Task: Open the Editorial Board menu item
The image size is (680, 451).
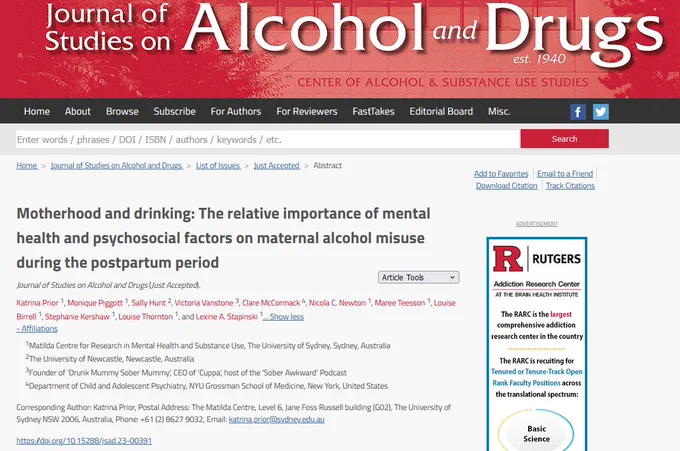Action: click(x=441, y=111)
